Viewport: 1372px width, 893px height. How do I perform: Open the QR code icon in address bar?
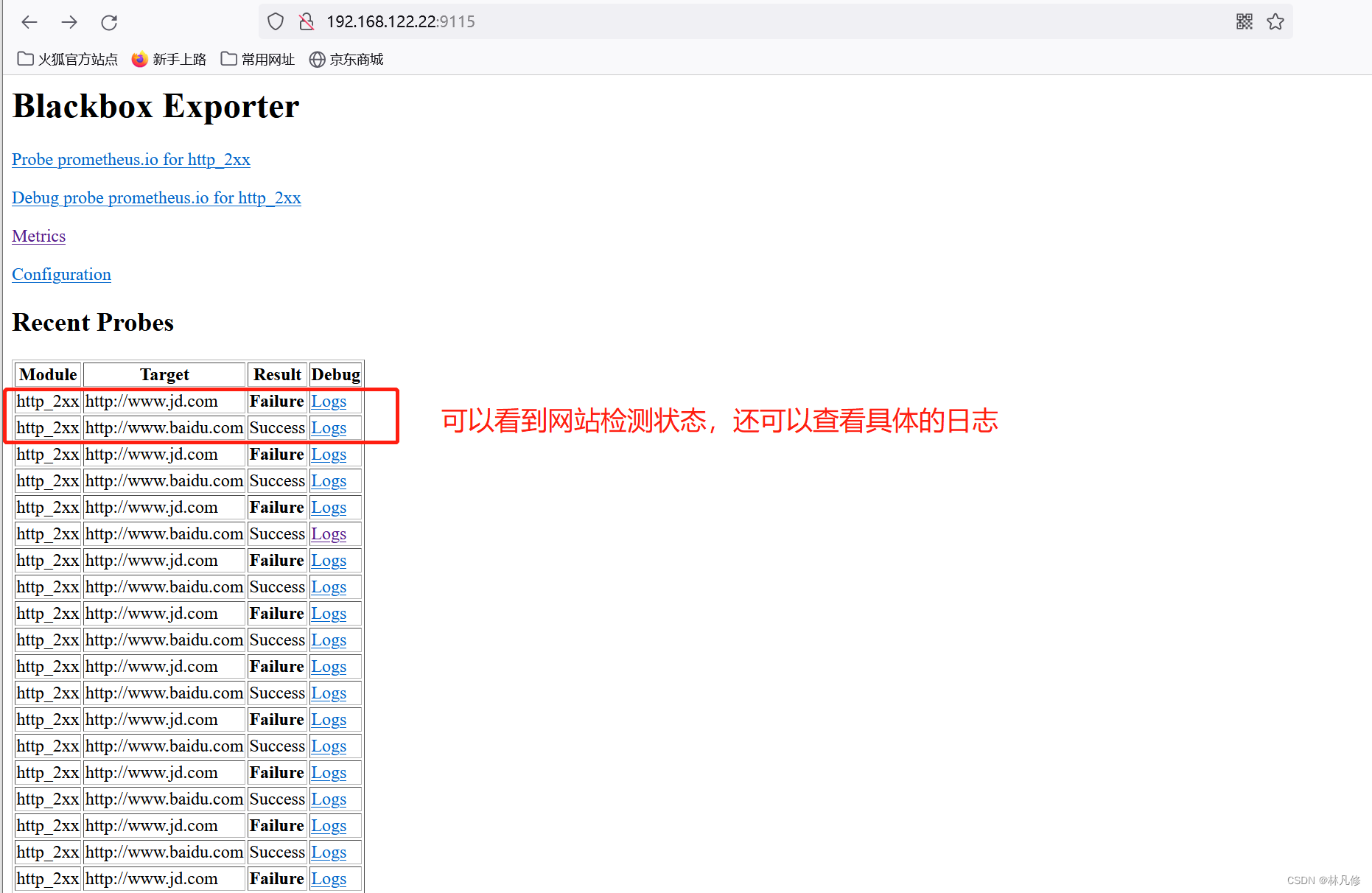[x=1245, y=21]
